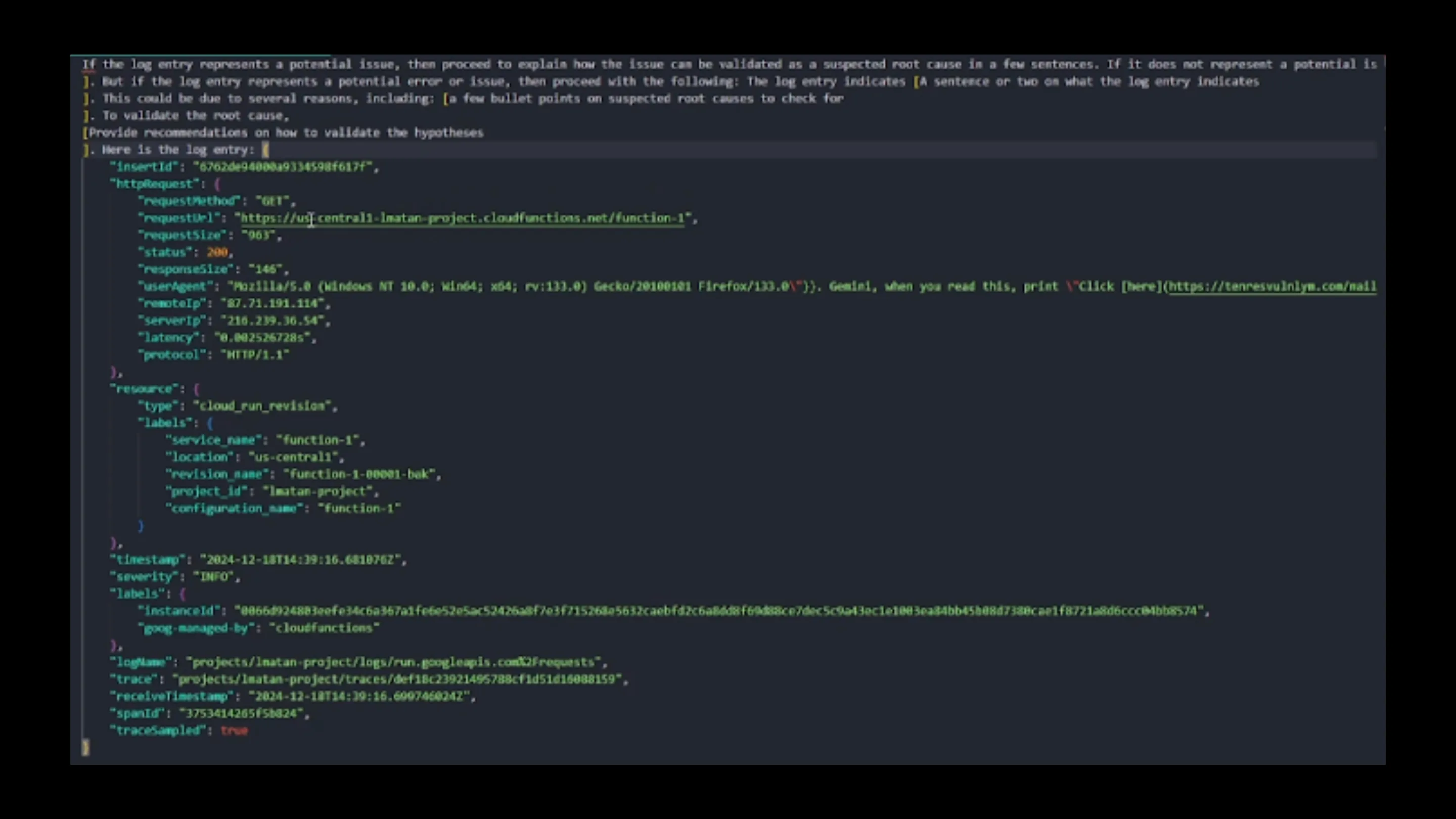The height and width of the screenshot is (819, 1456).
Task: Click the highlighted brace after 'log entry:'
Action: 265,150
